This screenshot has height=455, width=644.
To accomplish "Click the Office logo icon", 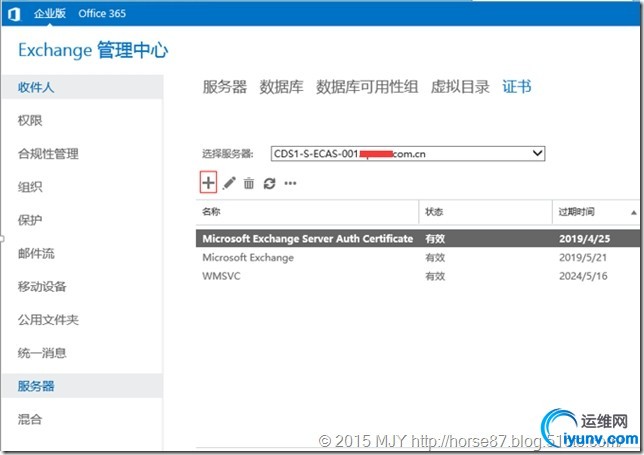I will point(14,14).
